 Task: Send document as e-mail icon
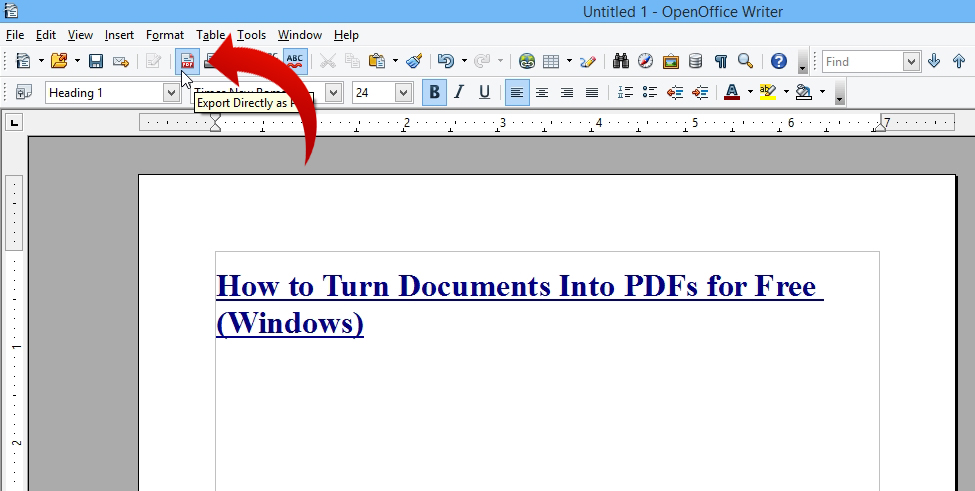tap(121, 61)
